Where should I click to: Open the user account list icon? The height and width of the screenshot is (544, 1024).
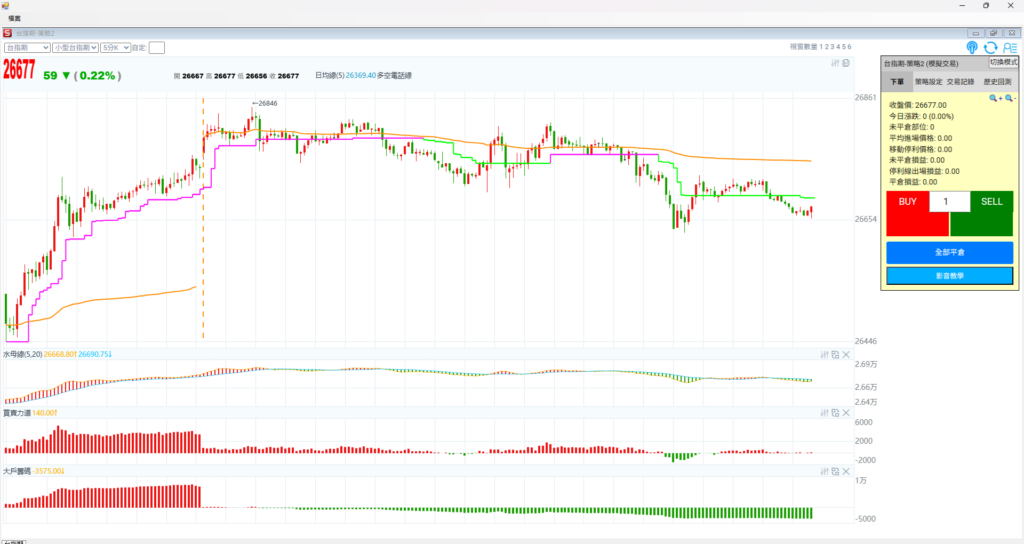pyautogui.click(x=1009, y=47)
